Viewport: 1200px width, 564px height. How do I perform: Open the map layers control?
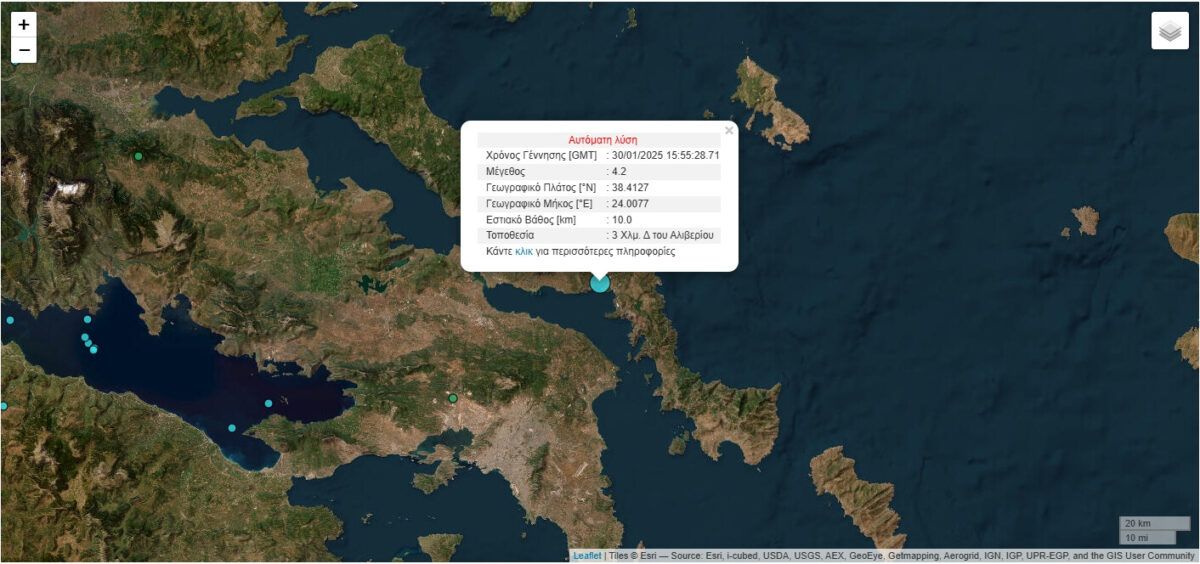[1169, 31]
